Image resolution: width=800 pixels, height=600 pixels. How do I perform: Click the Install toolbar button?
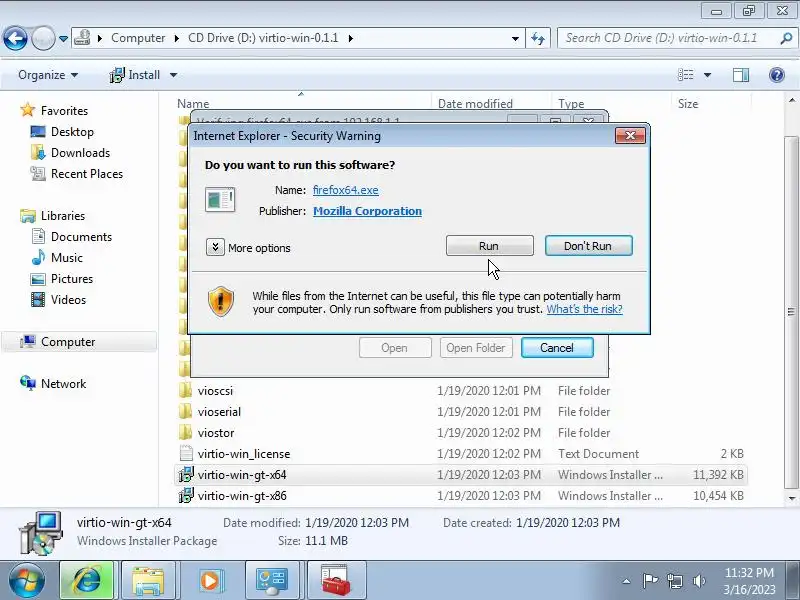click(x=135, y=75)
